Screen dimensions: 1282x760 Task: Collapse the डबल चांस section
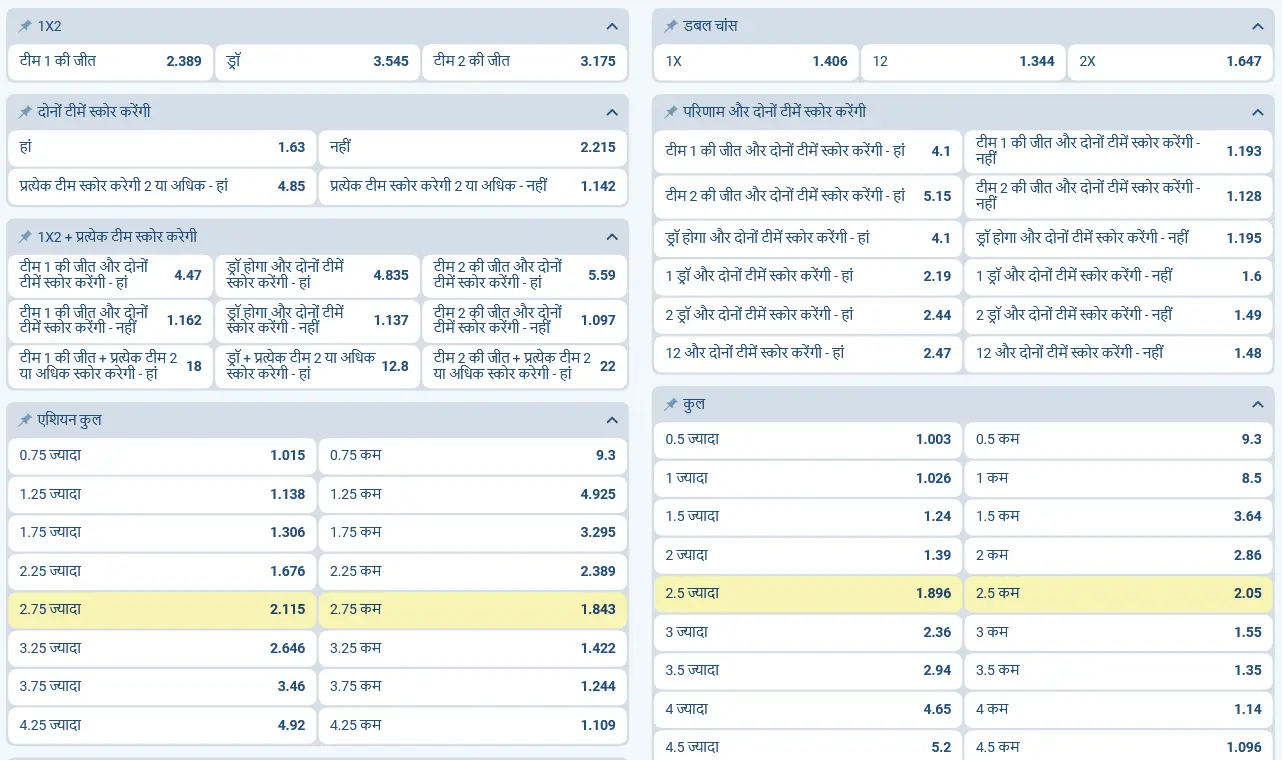(1258, 27)
